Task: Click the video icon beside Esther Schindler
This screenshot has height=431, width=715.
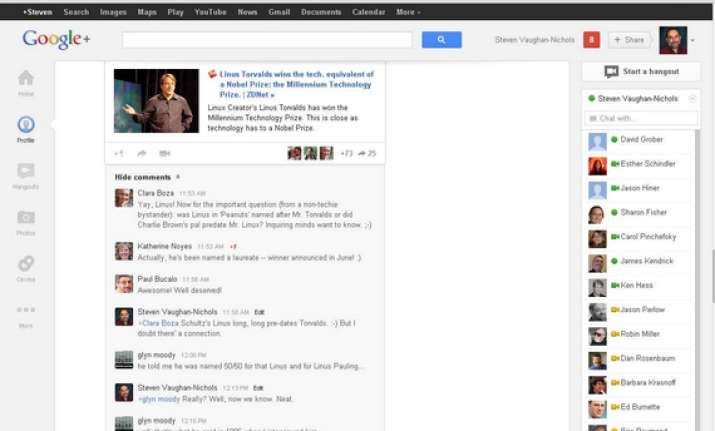Action: point(615,164)
